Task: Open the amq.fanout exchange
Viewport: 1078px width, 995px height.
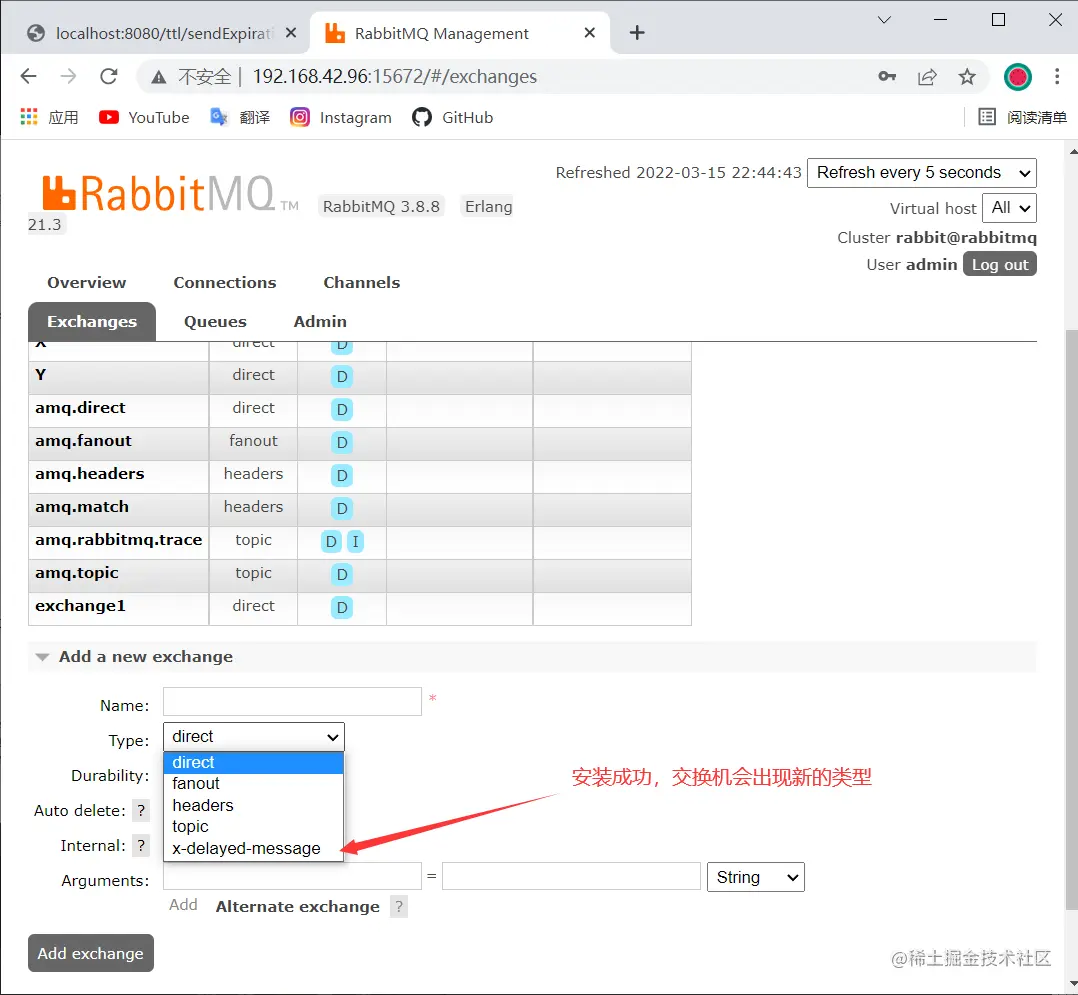Action: pyautogui.click(x=83, y=441)
